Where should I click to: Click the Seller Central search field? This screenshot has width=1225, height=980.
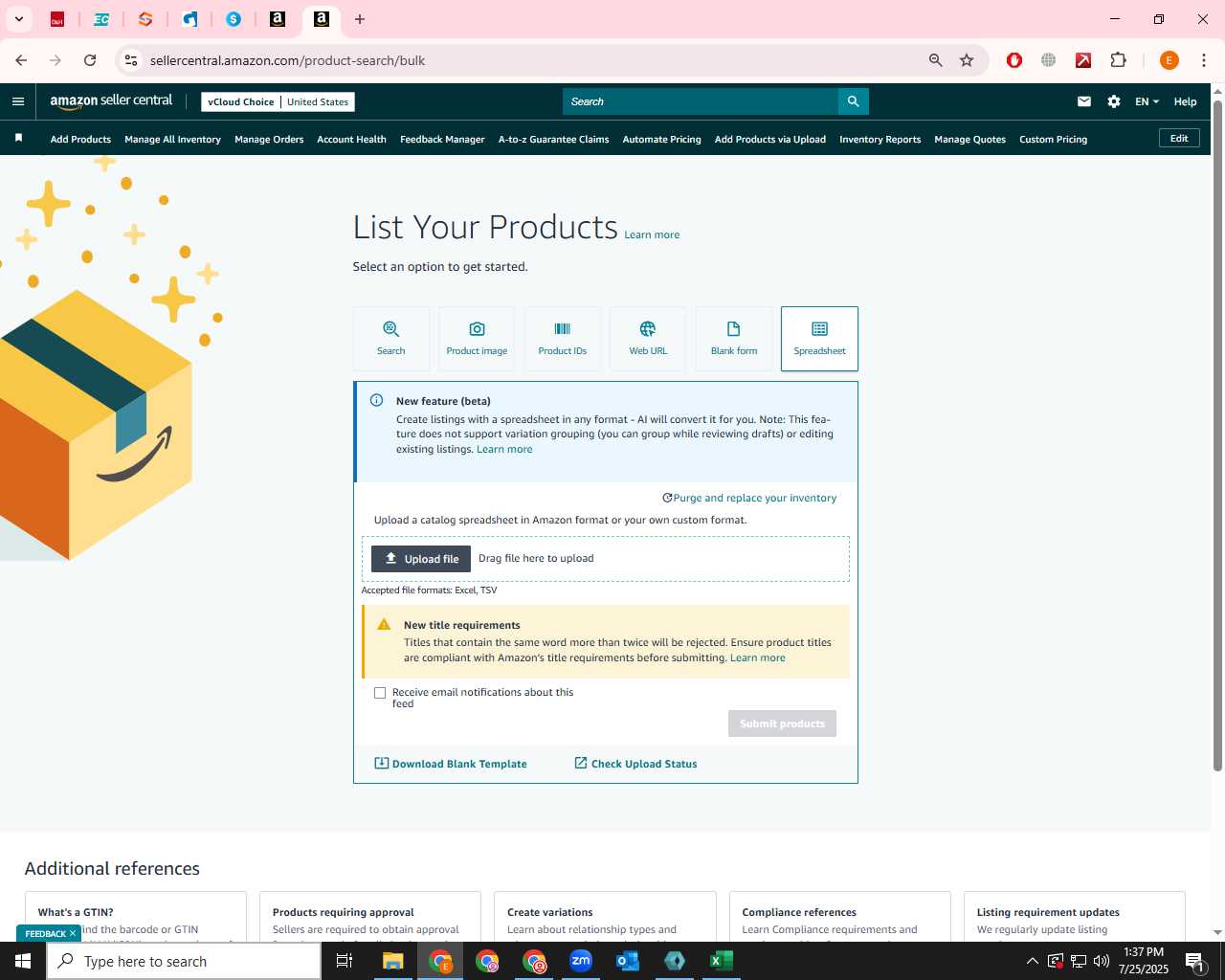[x=701, y=101]
